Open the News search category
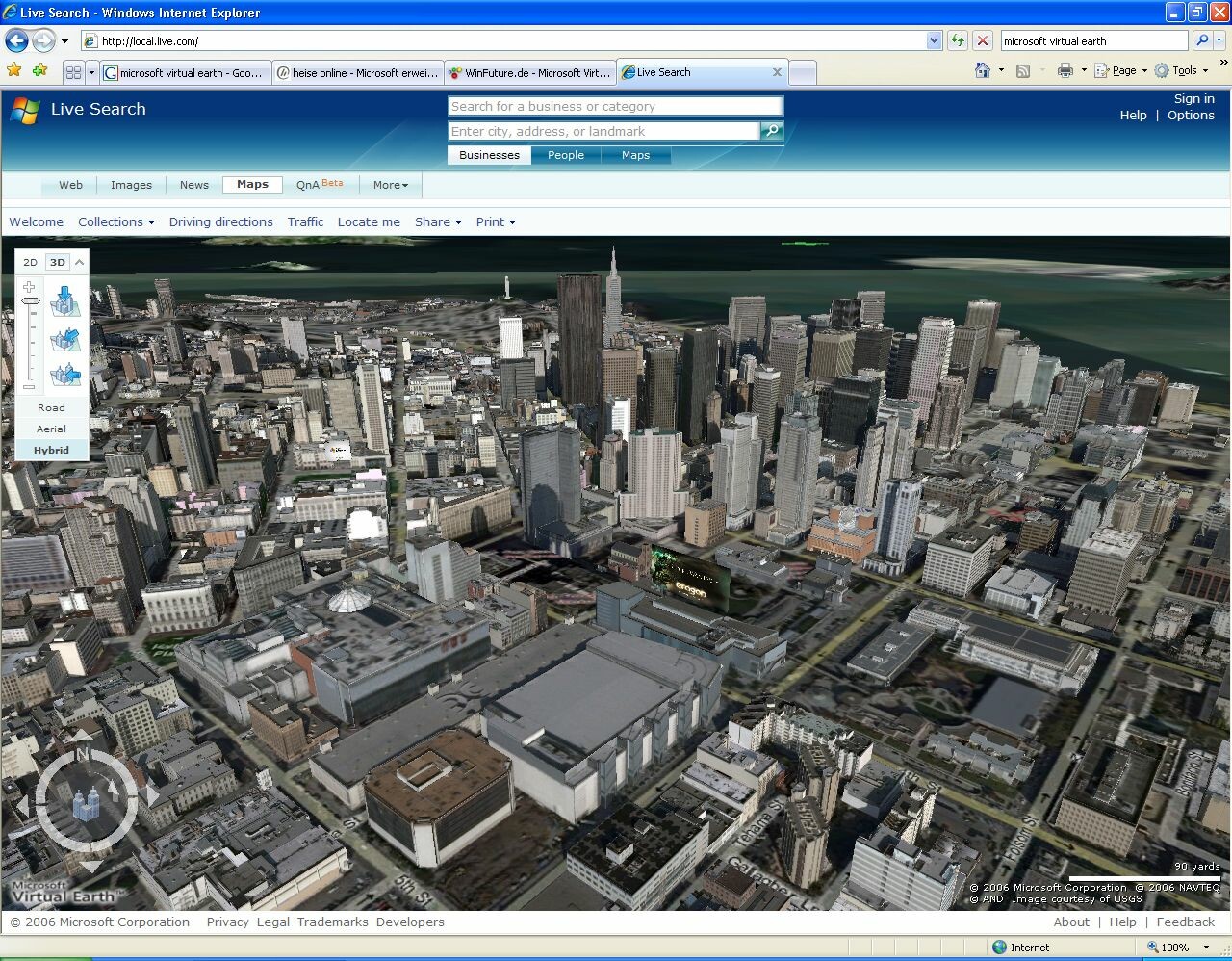The image size is (1232, 961). coord(193,185)
